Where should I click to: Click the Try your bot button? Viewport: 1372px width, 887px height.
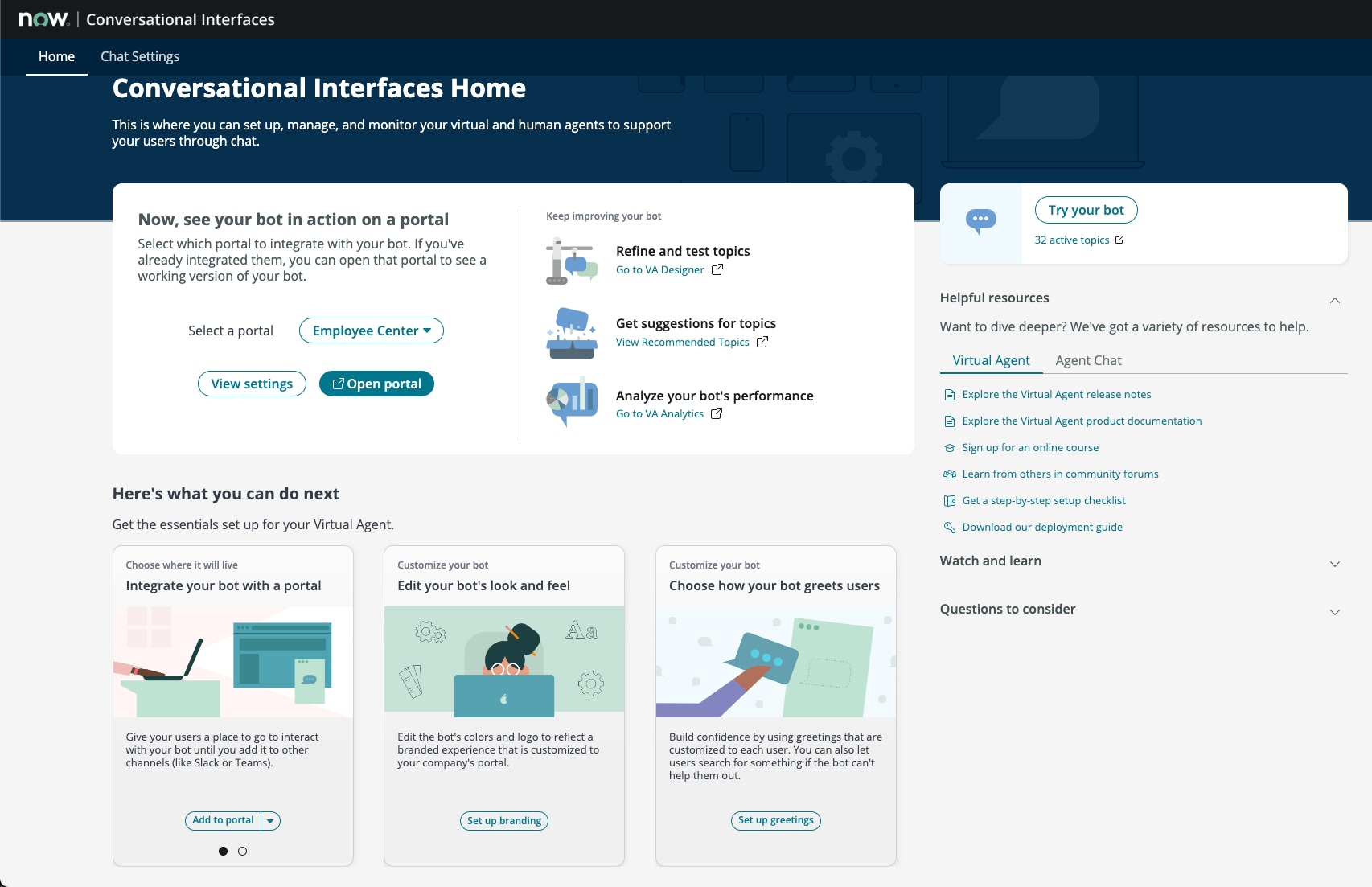[1086, 210]
